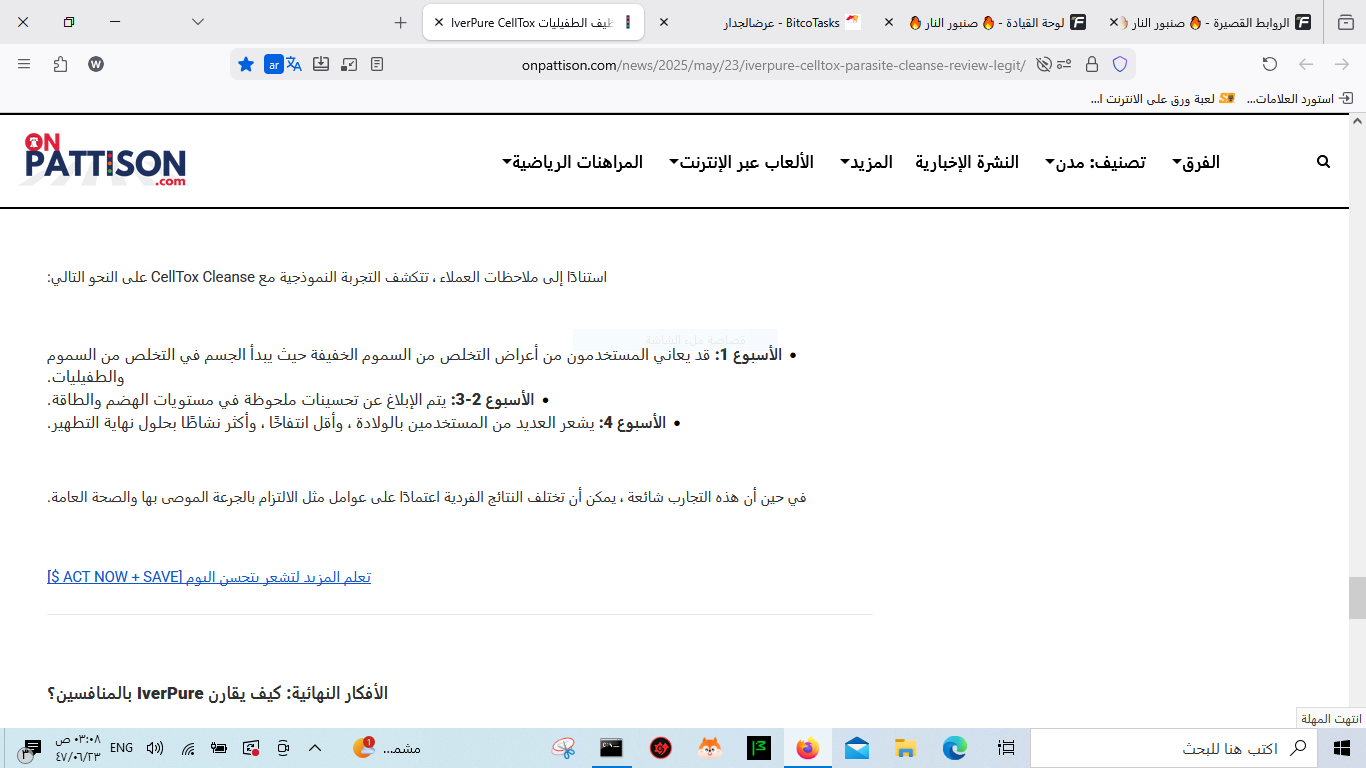Toggle reader view icon in address bar
The height and width of the screenshot is (768, 1366).
377,64
